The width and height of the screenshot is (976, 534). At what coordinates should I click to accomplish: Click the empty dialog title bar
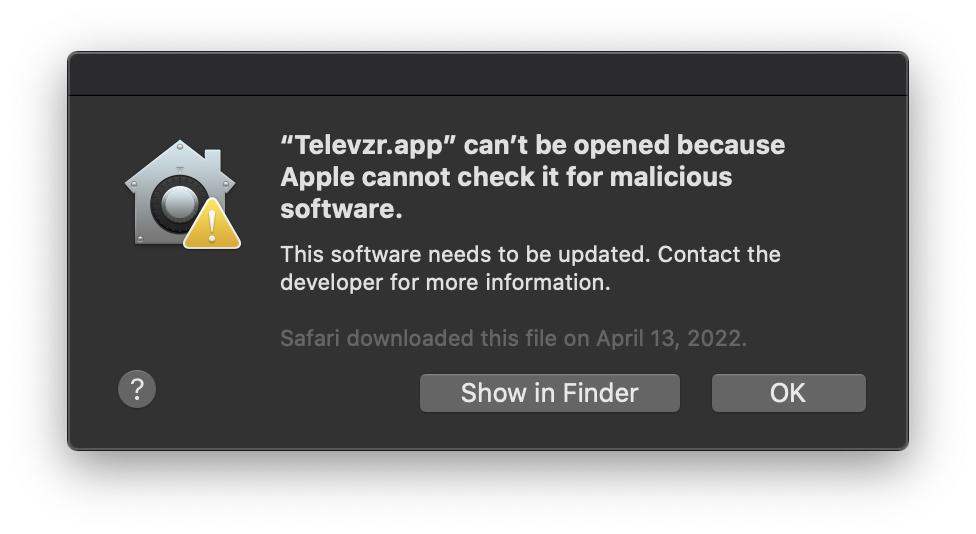pos(488,74)
